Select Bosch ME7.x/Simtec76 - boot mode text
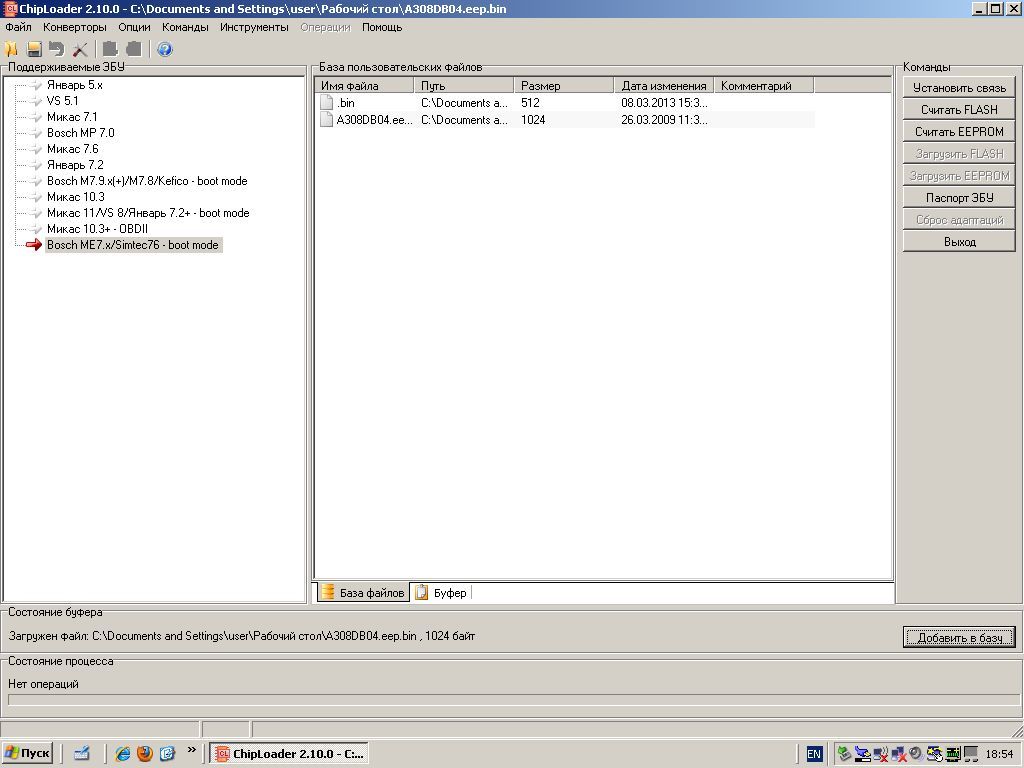Viewport: 1024px width, 768px height. pyautogui.click(x=134, y=245)
